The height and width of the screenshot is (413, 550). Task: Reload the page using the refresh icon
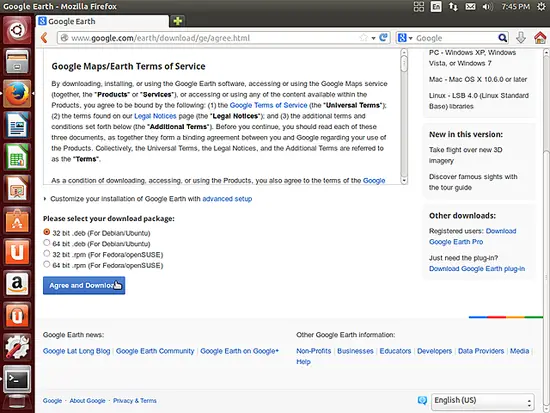pos(384,37)
